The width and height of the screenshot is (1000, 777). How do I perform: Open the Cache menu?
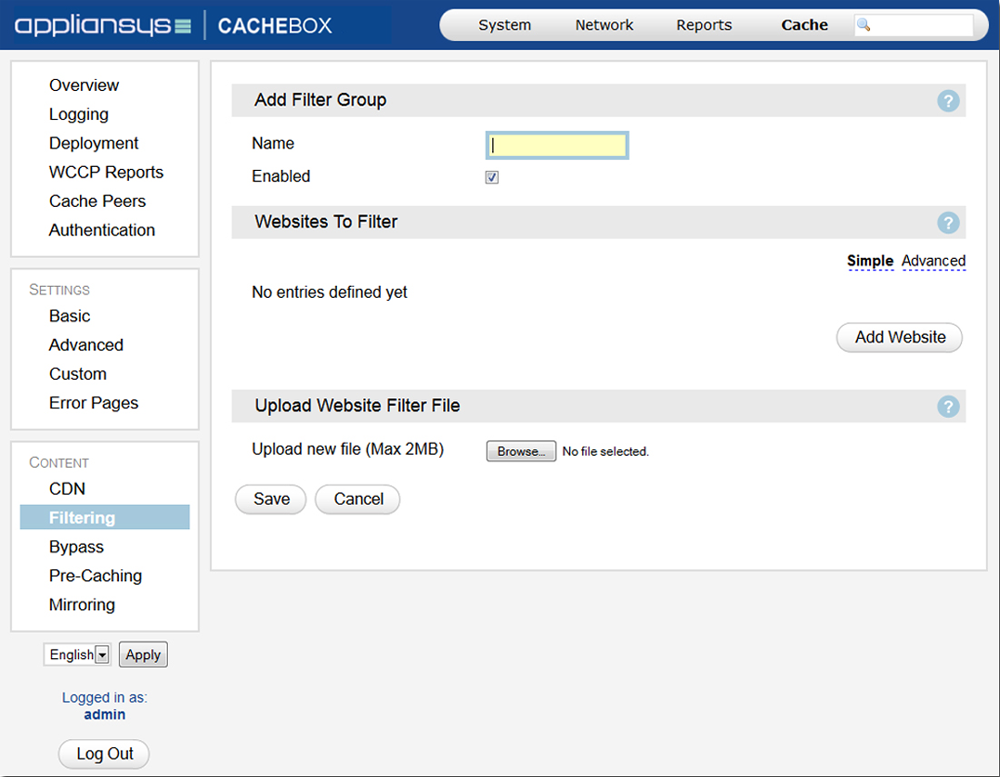804,25
